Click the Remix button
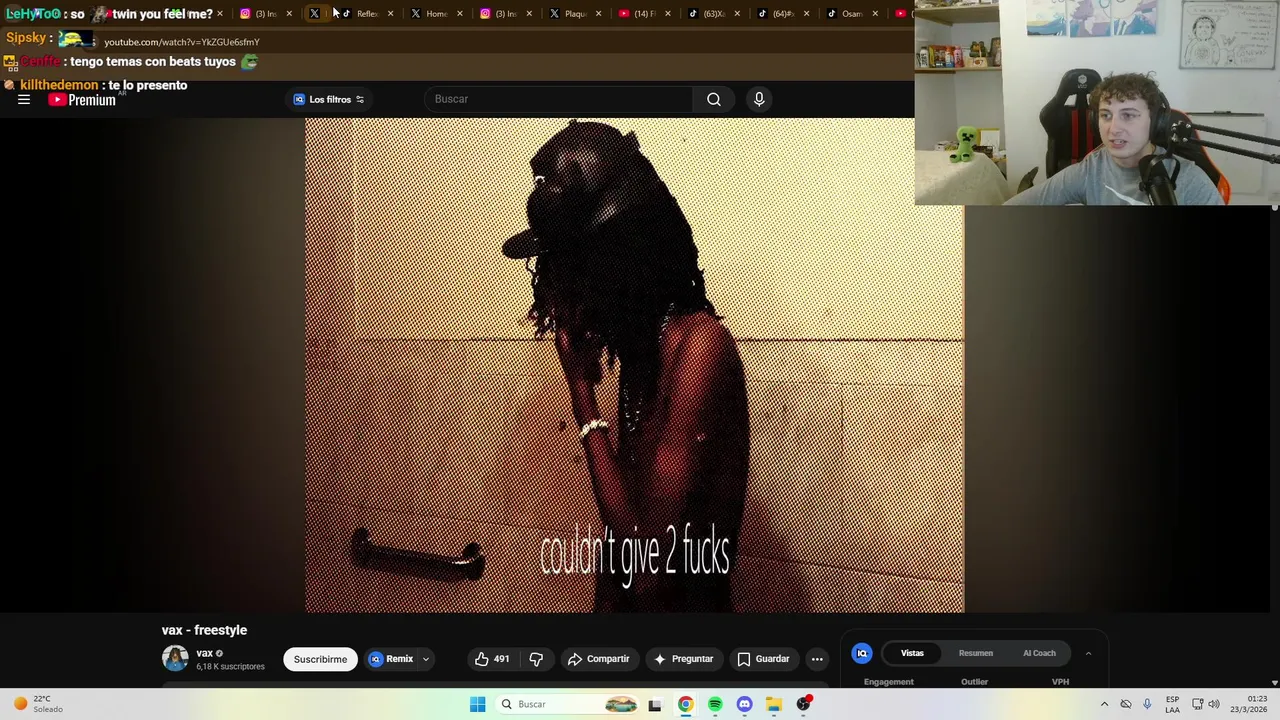This screenshot has height=720, width=1280. point(391,659)
